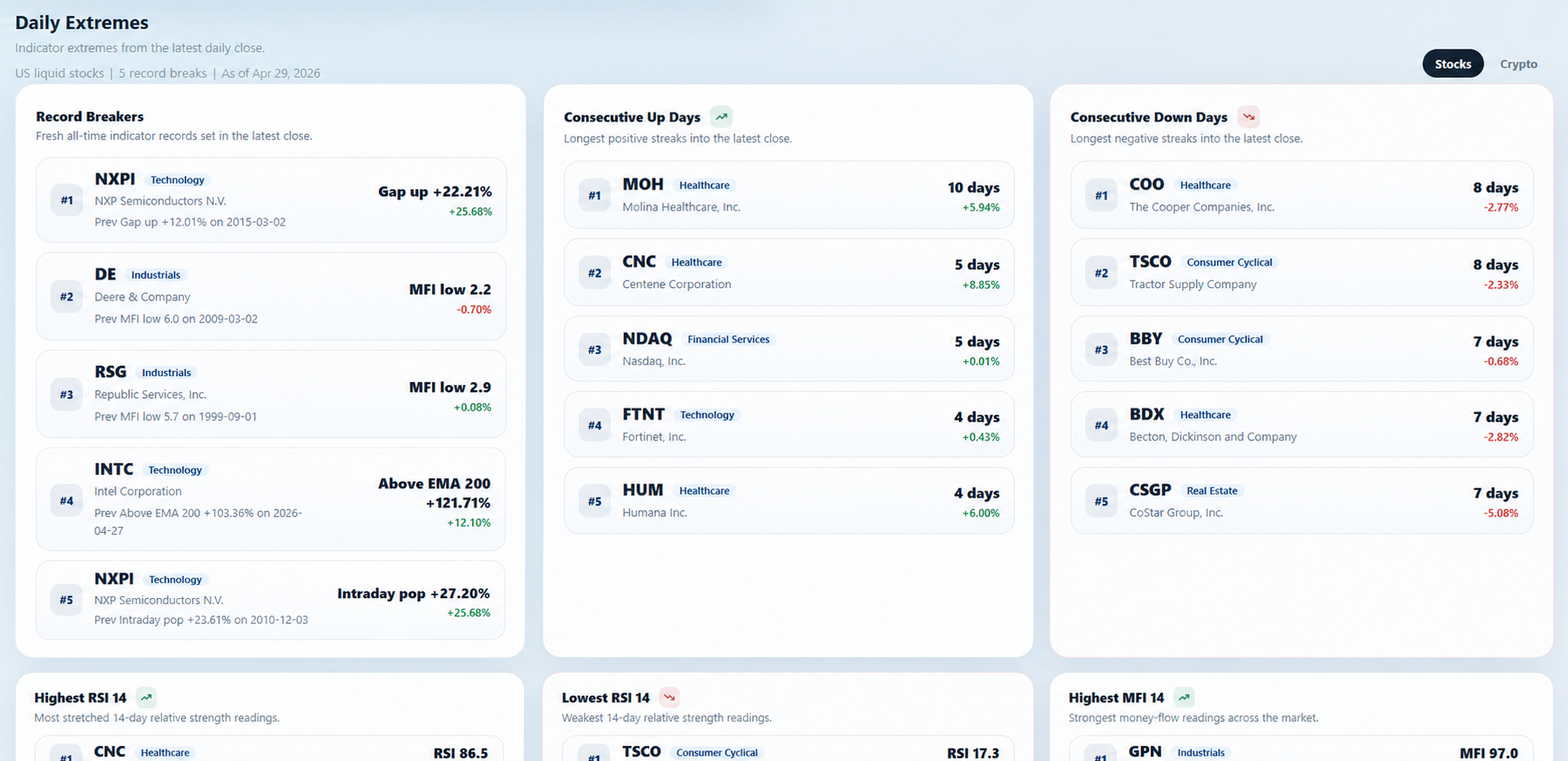Screen dimensions: 1568x761
Task: Click the HUM ticker symbol
Action: pos(643,490)
